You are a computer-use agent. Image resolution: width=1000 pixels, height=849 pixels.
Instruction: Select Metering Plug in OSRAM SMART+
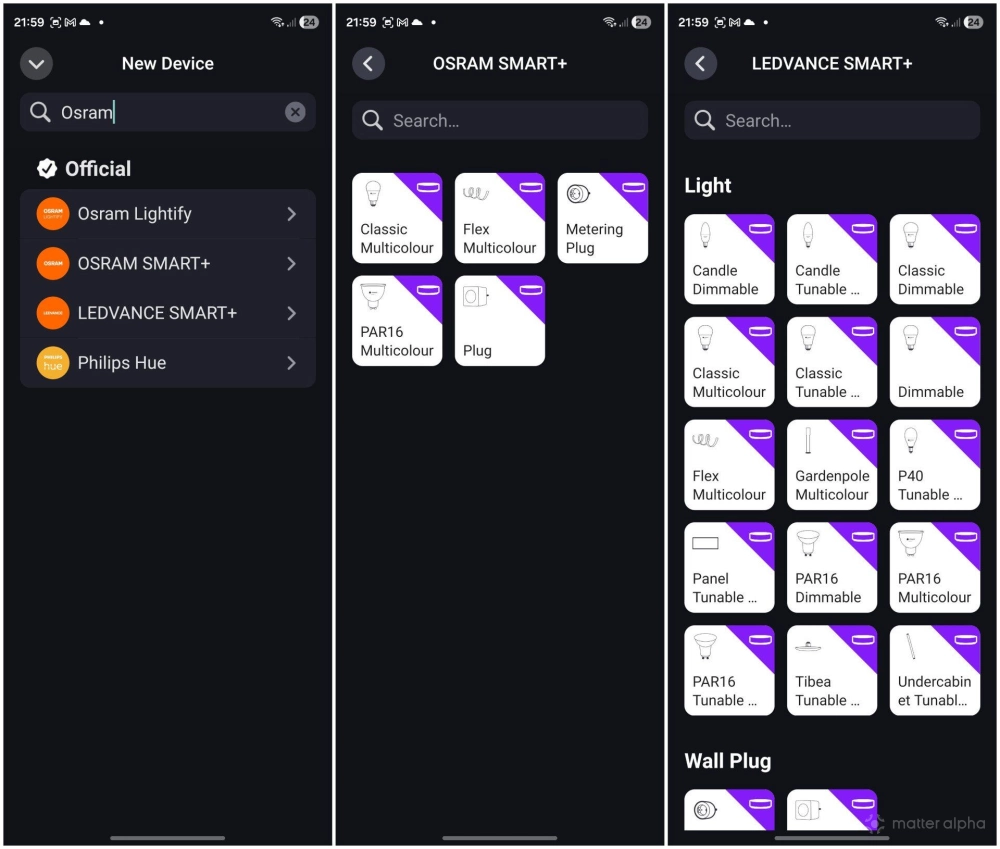(603, 218)
